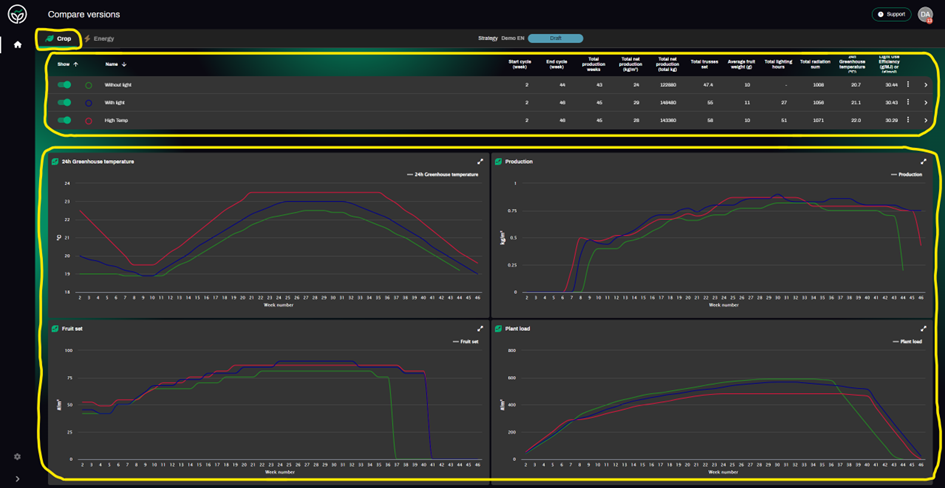This screenshot has width=945, height=488.
Task: Toggle the 24h Greenhouse temperature legend entry
Action: click(442, 175)
